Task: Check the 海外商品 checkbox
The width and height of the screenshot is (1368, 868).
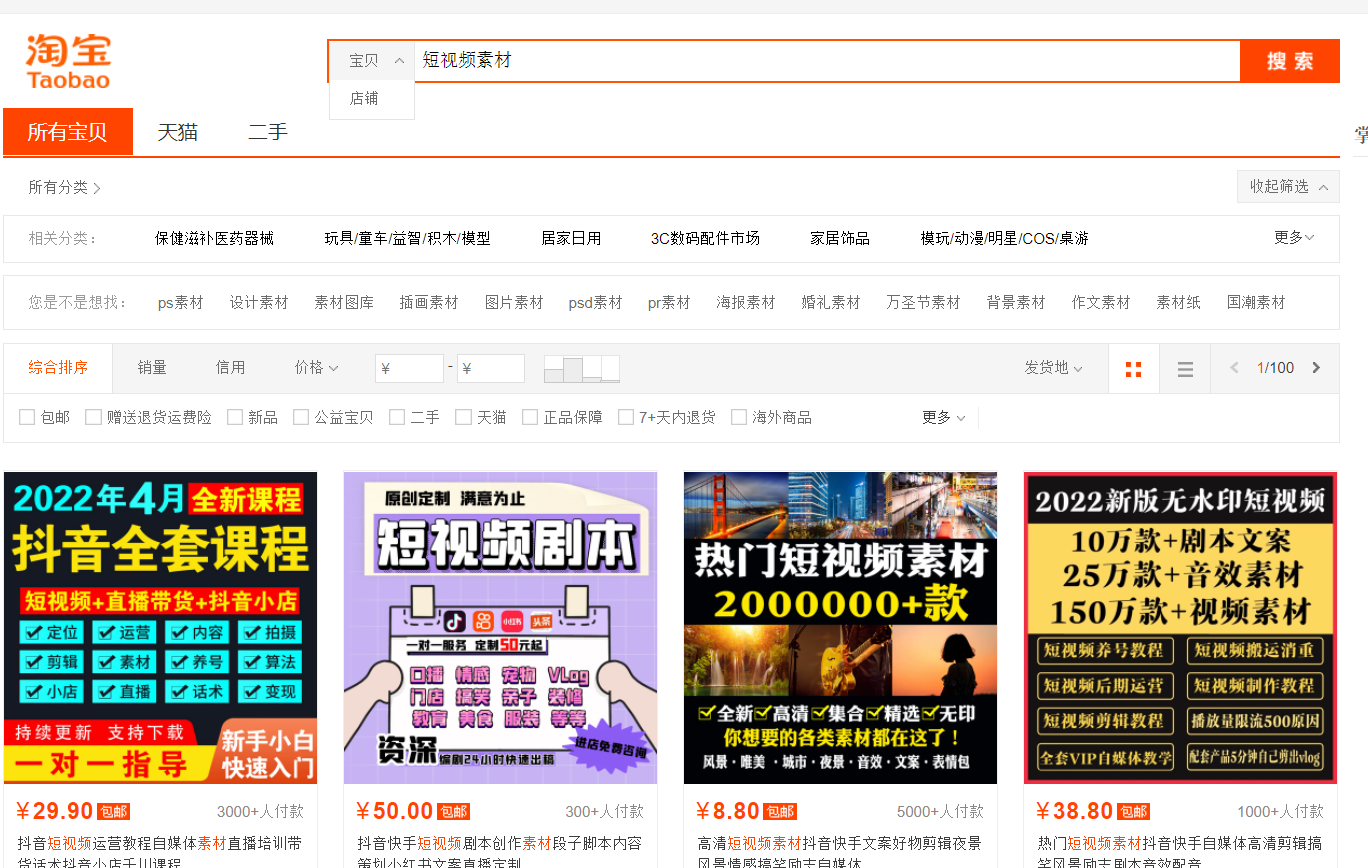Action: 739,417
